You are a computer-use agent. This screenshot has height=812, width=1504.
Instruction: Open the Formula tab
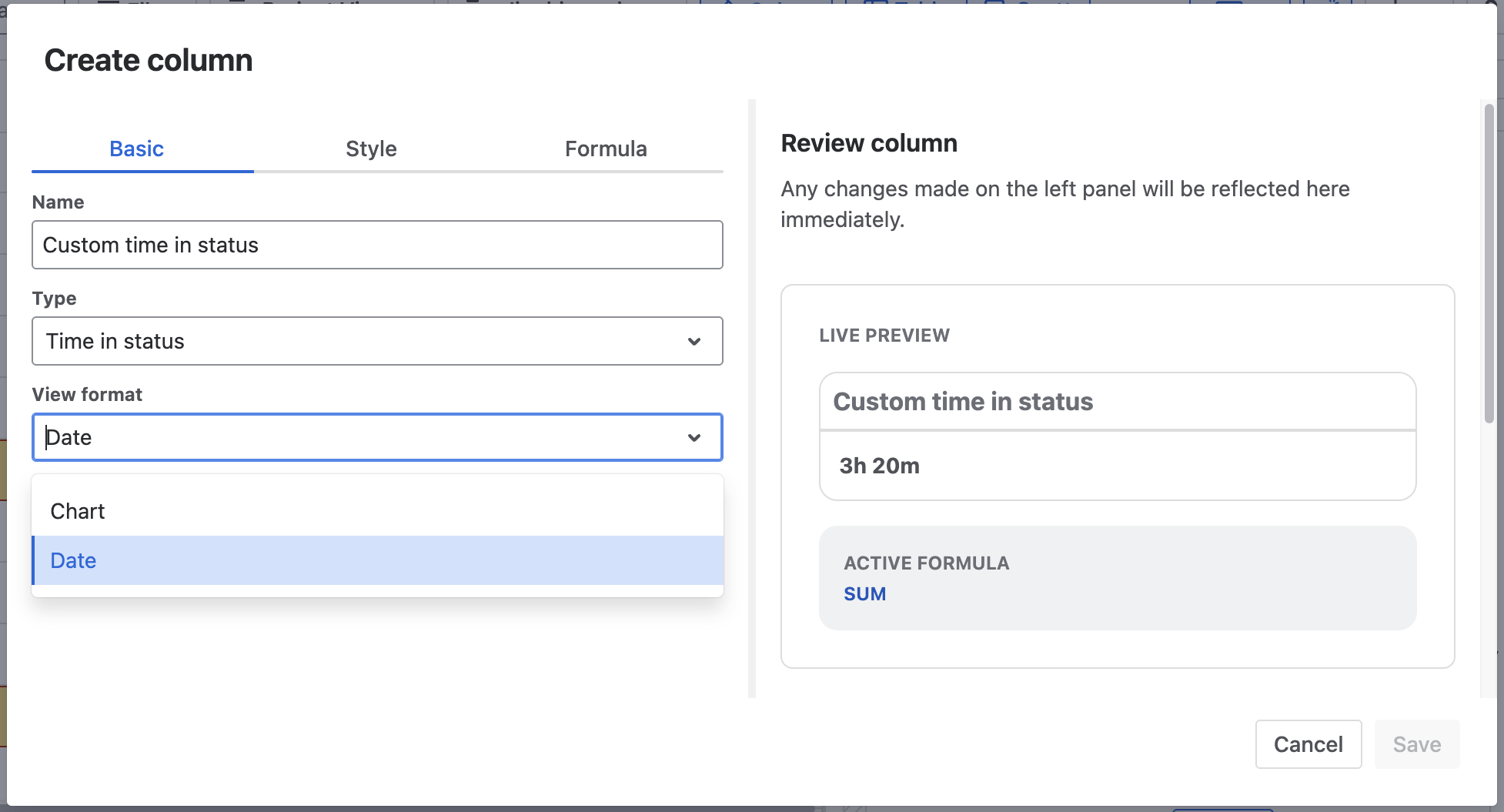pos(605,149)
